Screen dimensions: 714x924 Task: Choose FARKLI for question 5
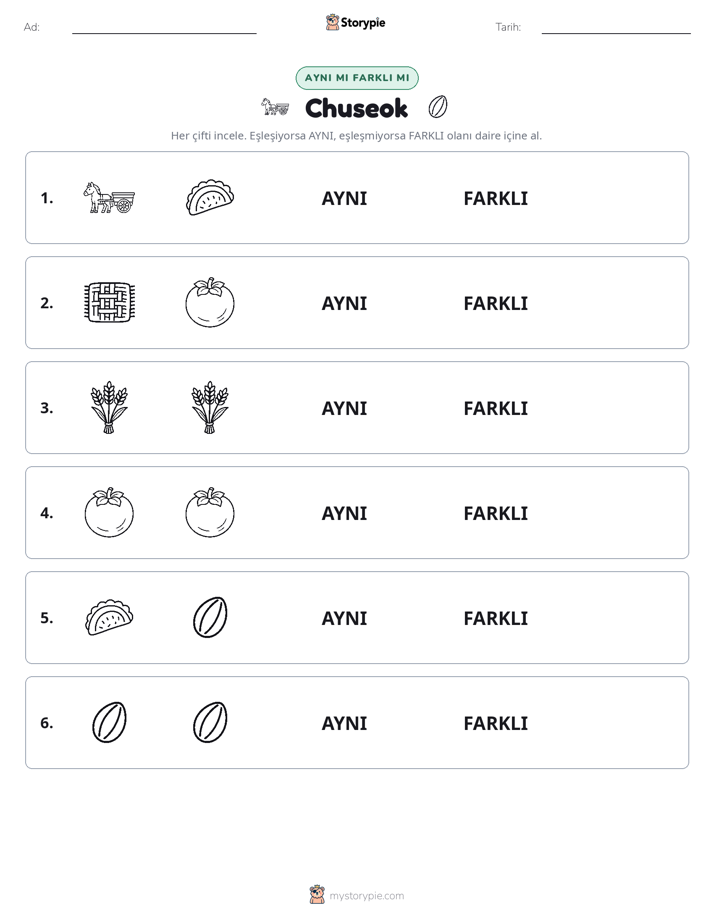495,618
